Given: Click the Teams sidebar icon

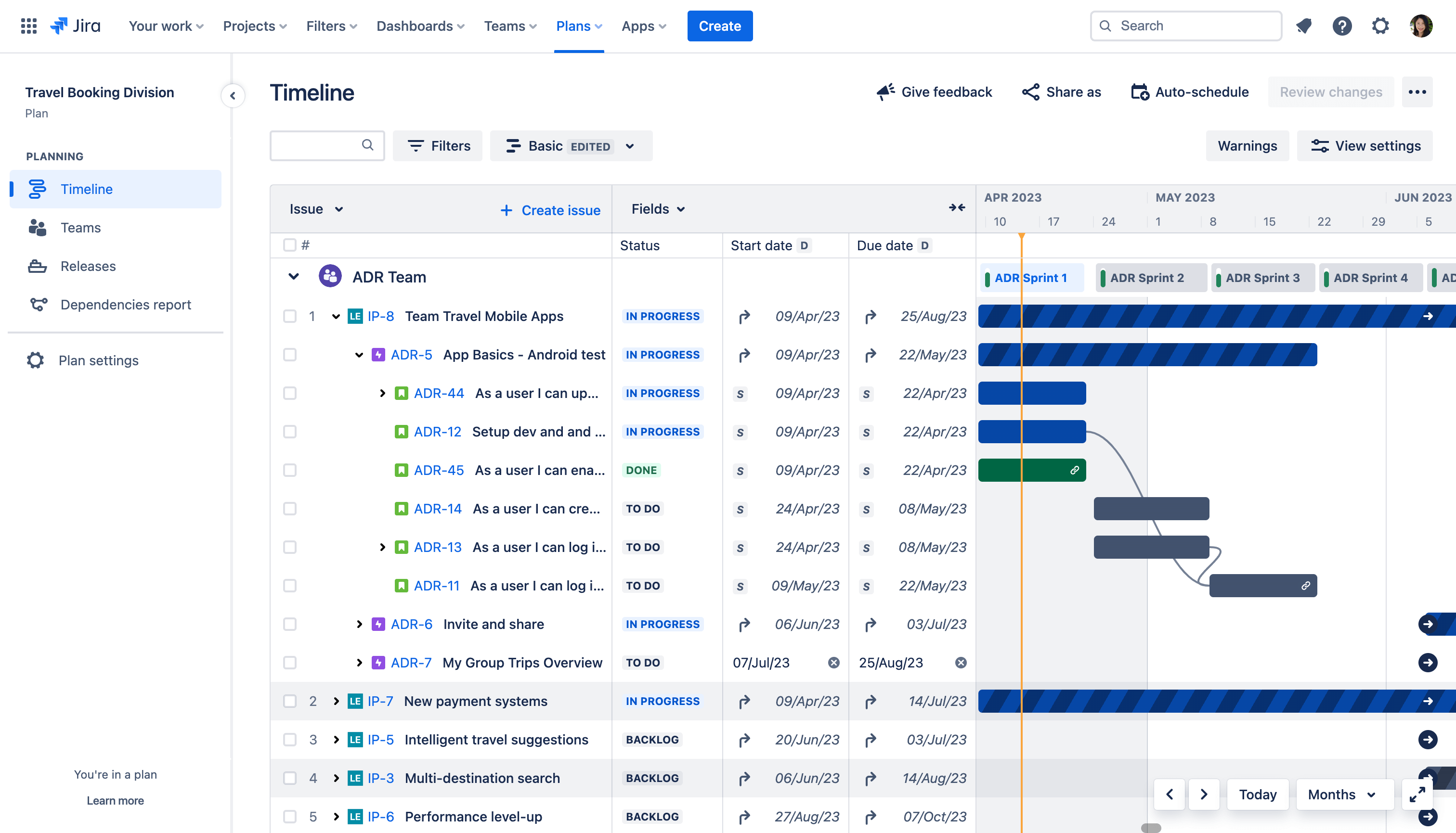Looking at the screenshot, I should coord(38,228).
